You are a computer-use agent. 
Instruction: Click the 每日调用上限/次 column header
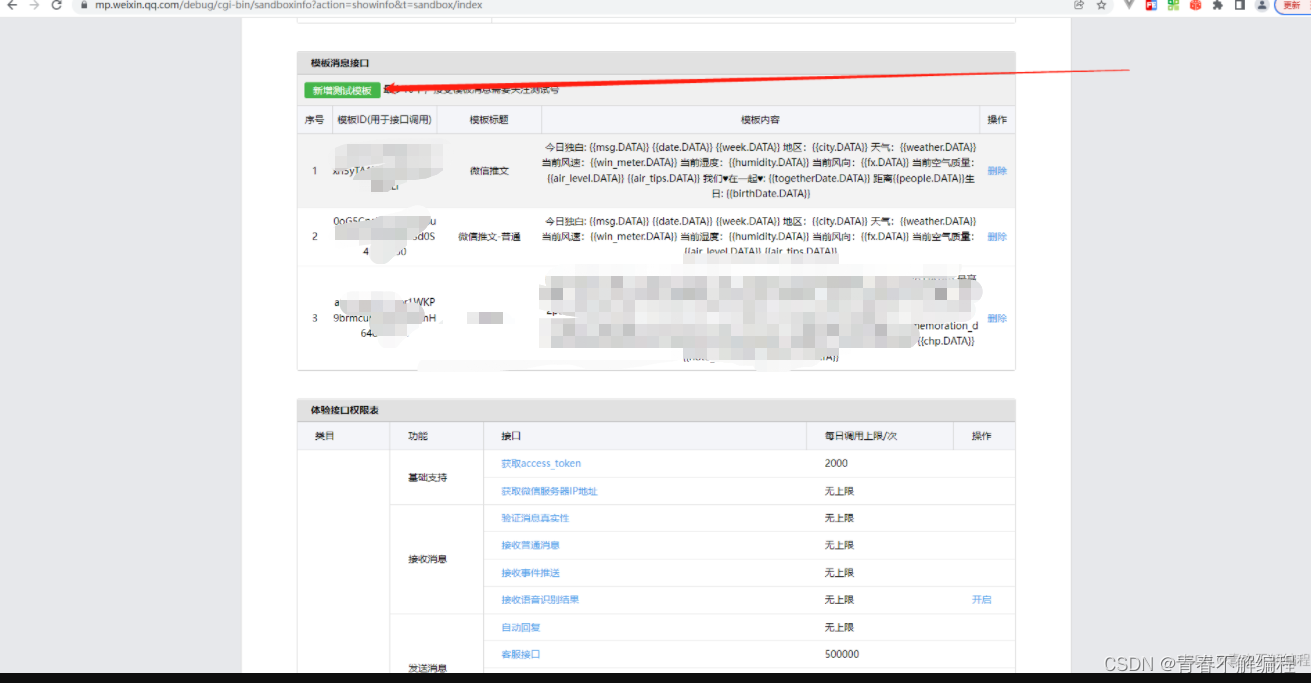[861, 436]
